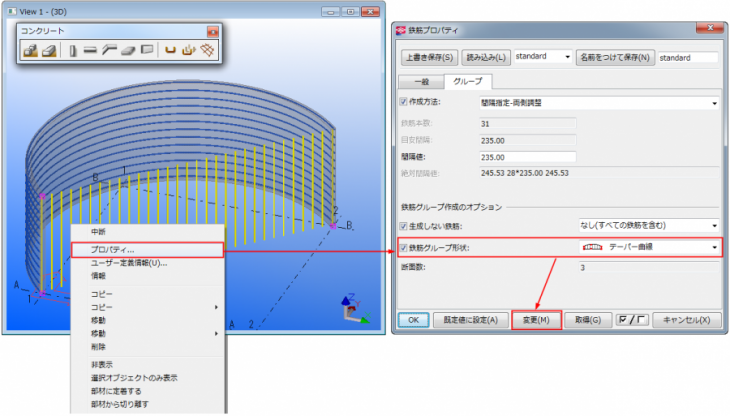Click the 目安間隔 field showing 235.00
Viewport: 730px width, 416px height.
[527, 141]
